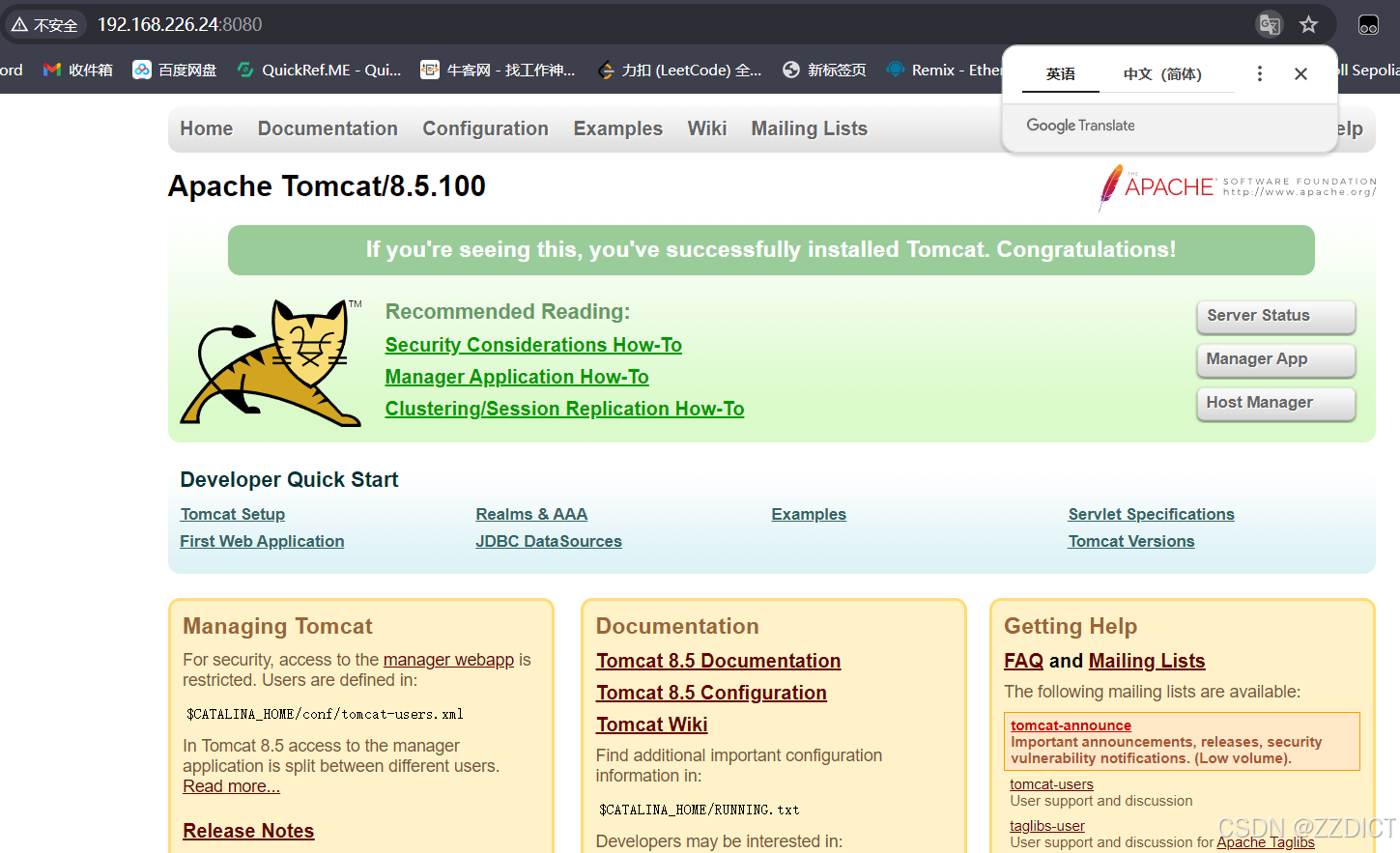
Task: Click the $CATALINA_HOME/conf/tomcat-users.xml path text
Action: pyautogui.click(x=325, y=715)
